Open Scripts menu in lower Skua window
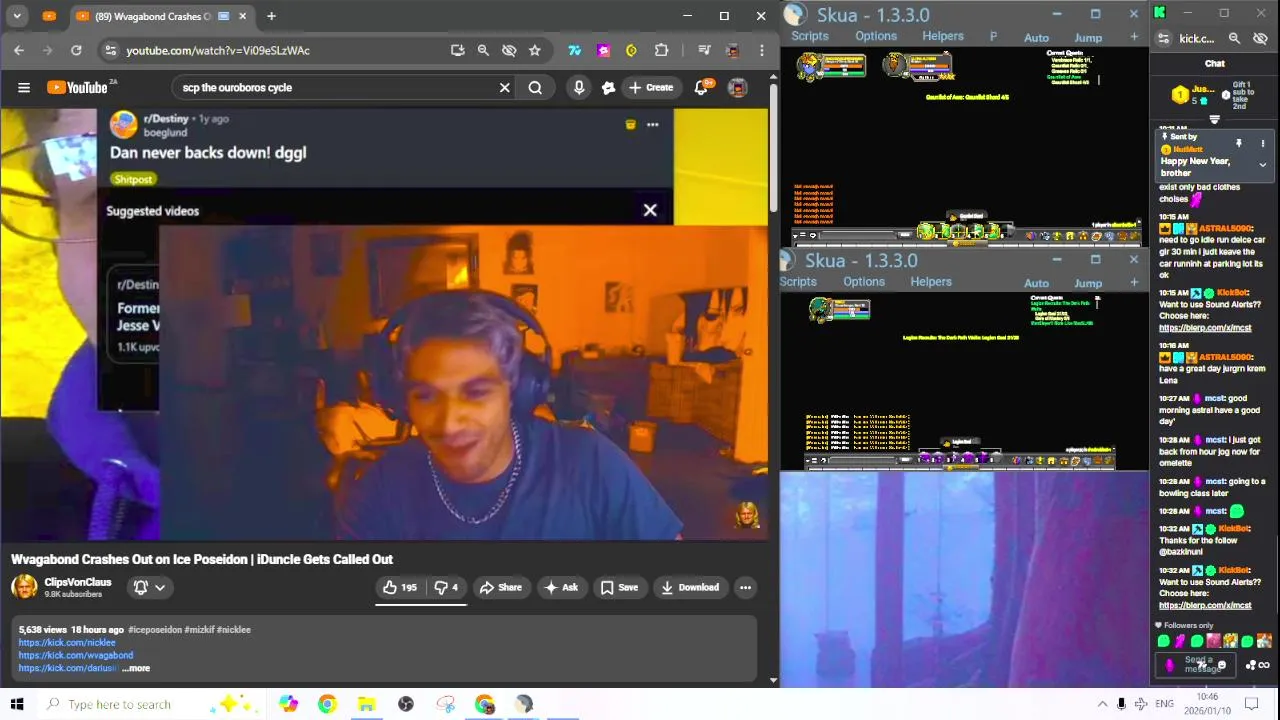The width and height of the screenshot is (1280, 720). tap(798, 282)
